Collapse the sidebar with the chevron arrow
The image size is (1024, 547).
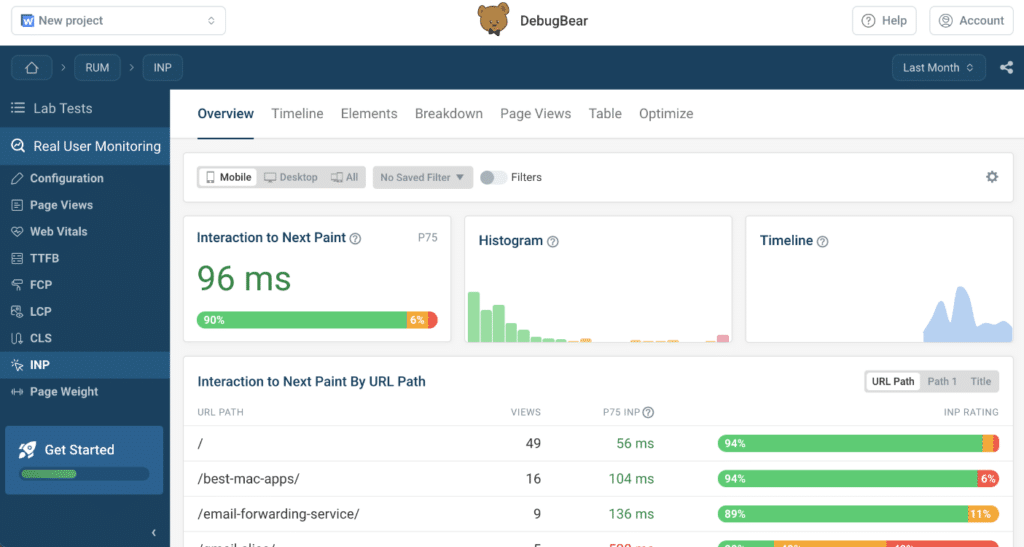point(153,533)
